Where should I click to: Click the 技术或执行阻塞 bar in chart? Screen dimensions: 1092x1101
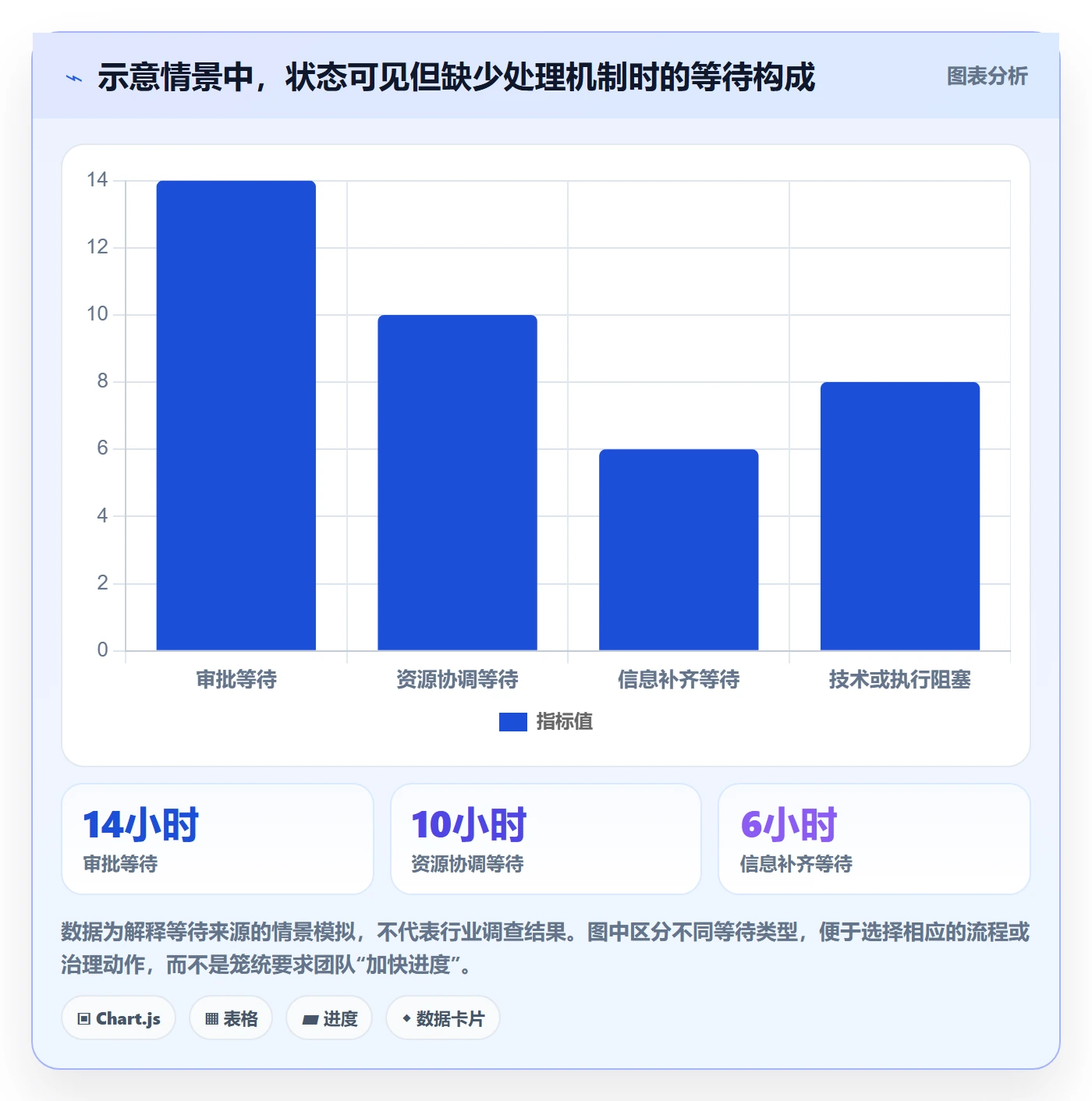900,516
